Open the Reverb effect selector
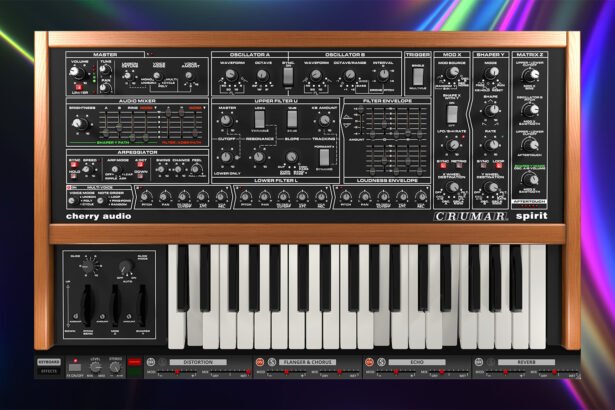 pos(526,362)
